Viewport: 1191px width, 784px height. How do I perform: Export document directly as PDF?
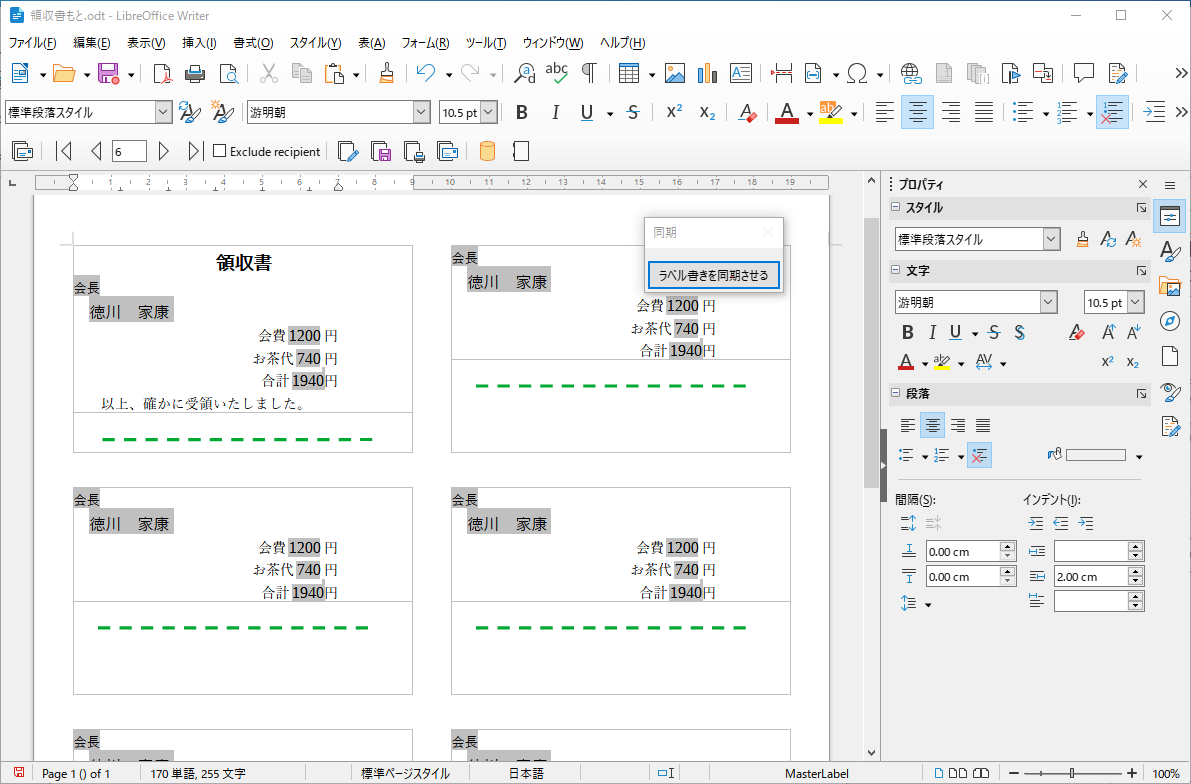(162, 74)
